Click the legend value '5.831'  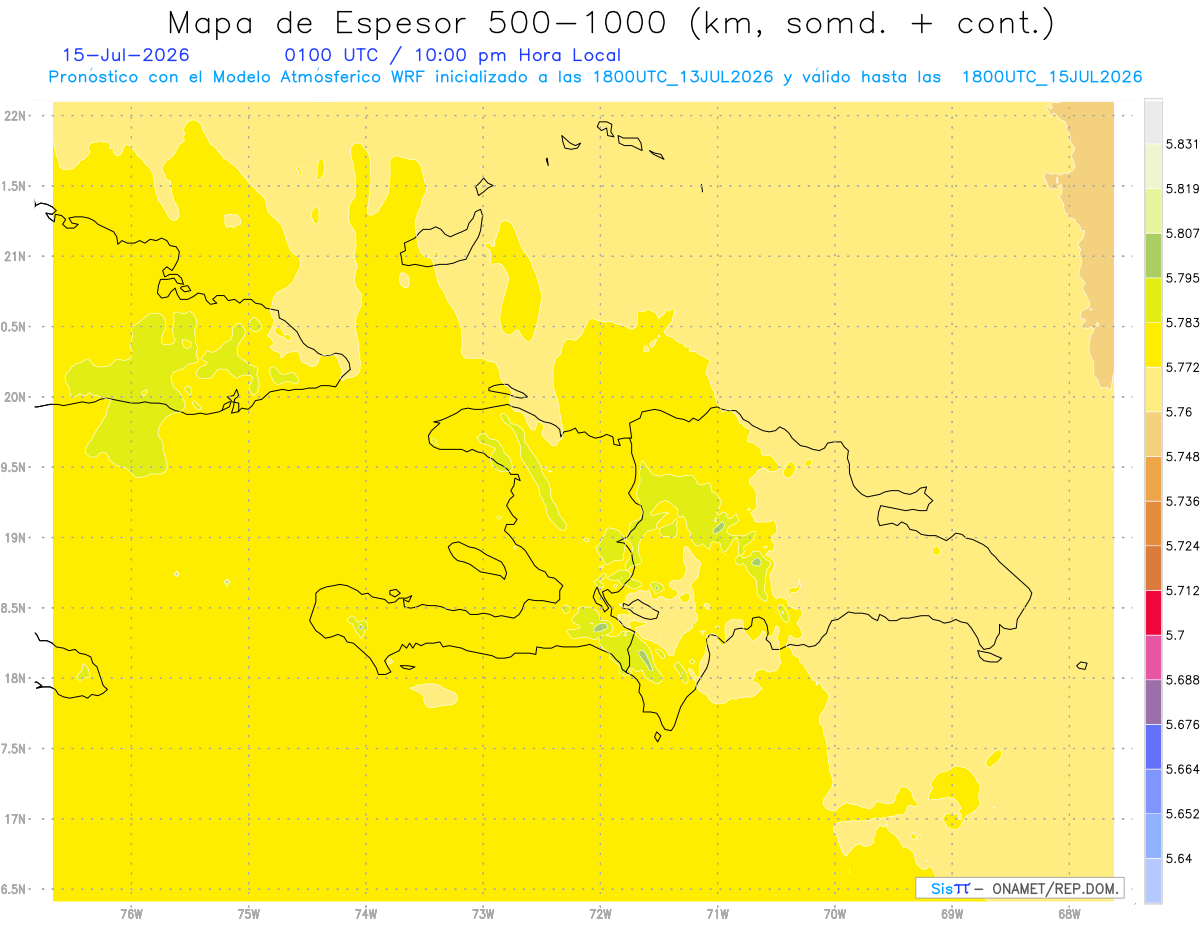1182,144
